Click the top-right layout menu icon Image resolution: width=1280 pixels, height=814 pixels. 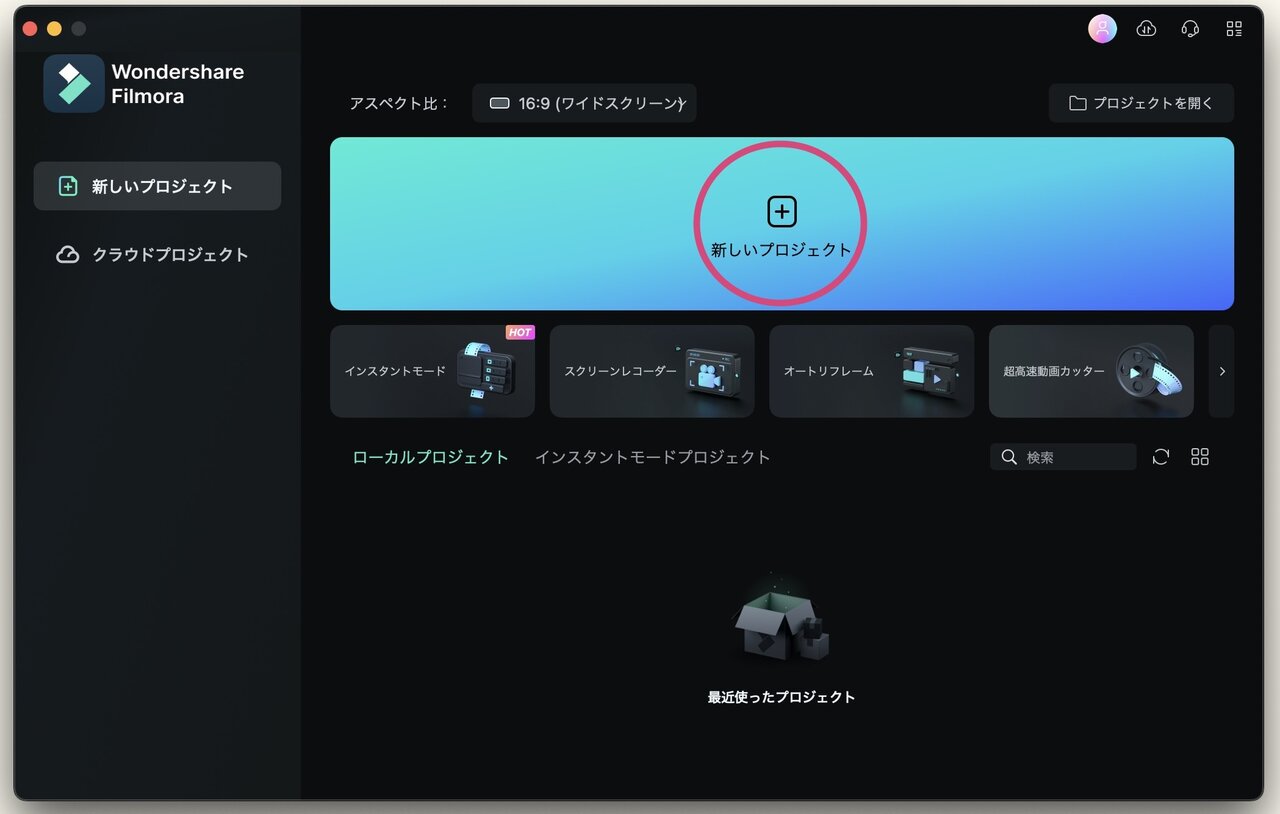click(x=1234, y=29)
